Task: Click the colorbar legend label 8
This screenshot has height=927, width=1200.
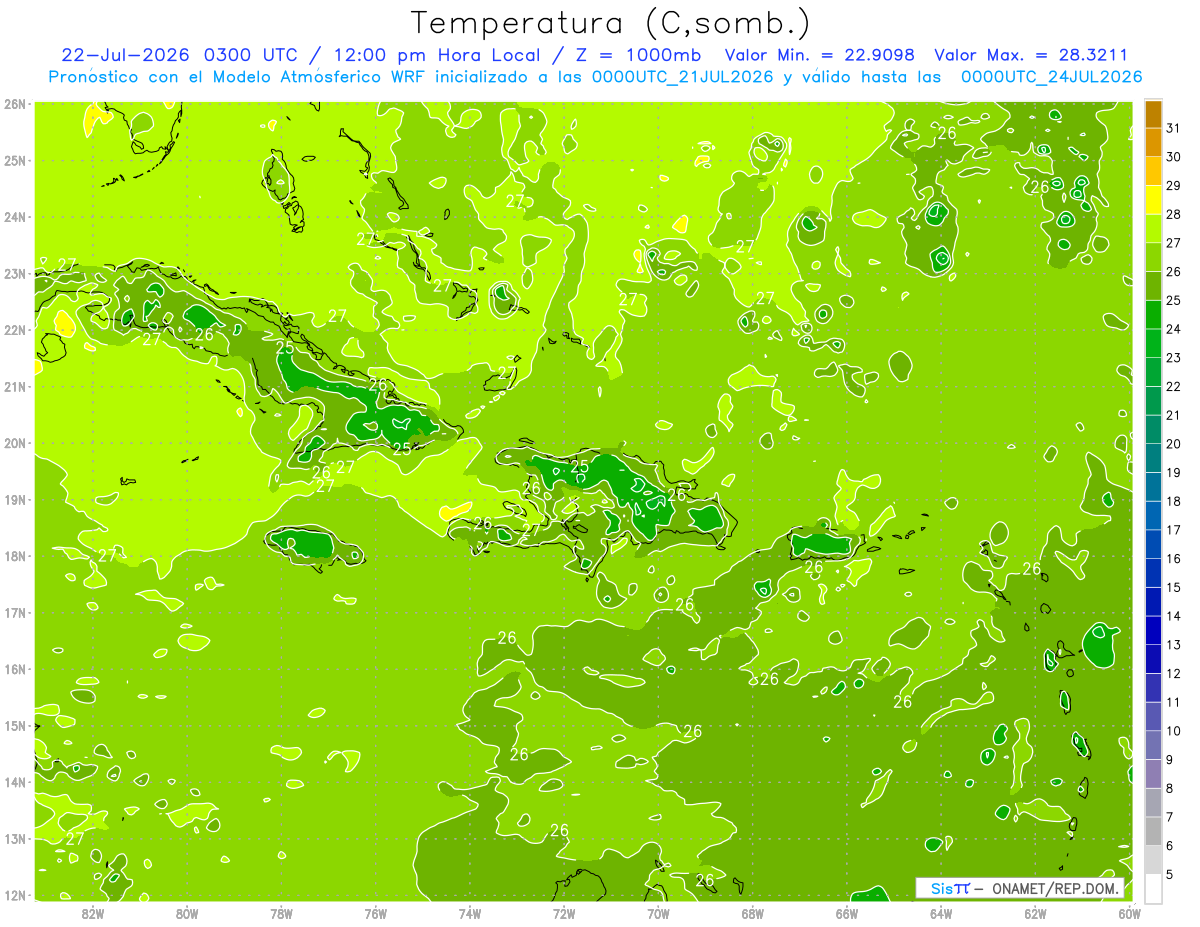Action: [x=1170, y=788]
